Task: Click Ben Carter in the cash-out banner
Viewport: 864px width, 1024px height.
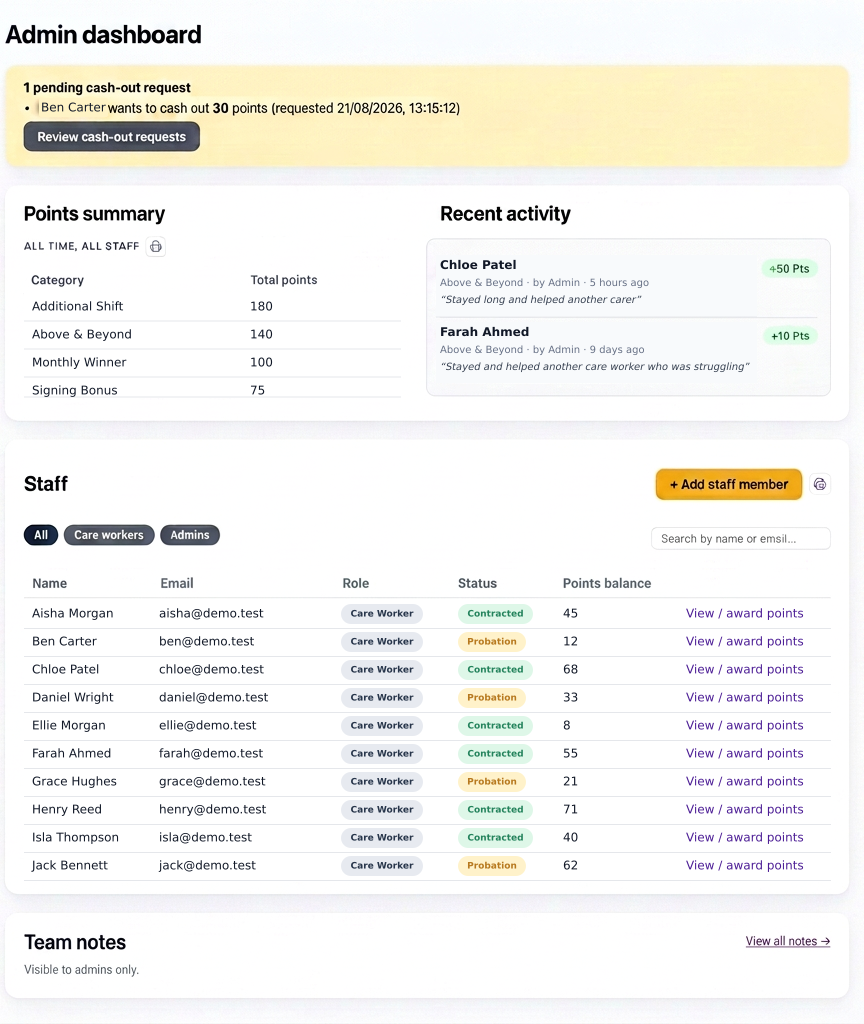Action: pos(72,107)
